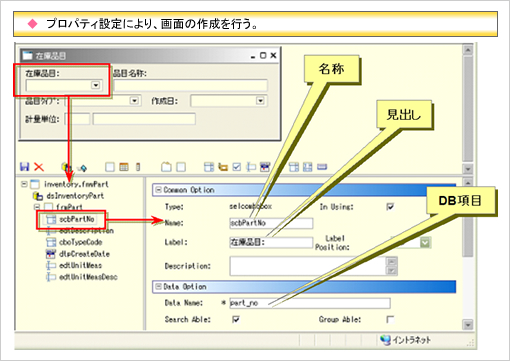The image size is (510, 361).
Task: Click the yellow cylinder datasource toolbar icon
Action: [x=66, y=167]
